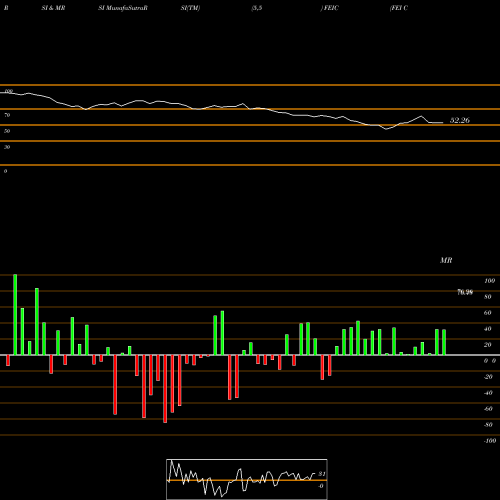Select the longest red histogram bar
Image resolution: width=500 pixels, height=500 pixels.
click(165, 389)
